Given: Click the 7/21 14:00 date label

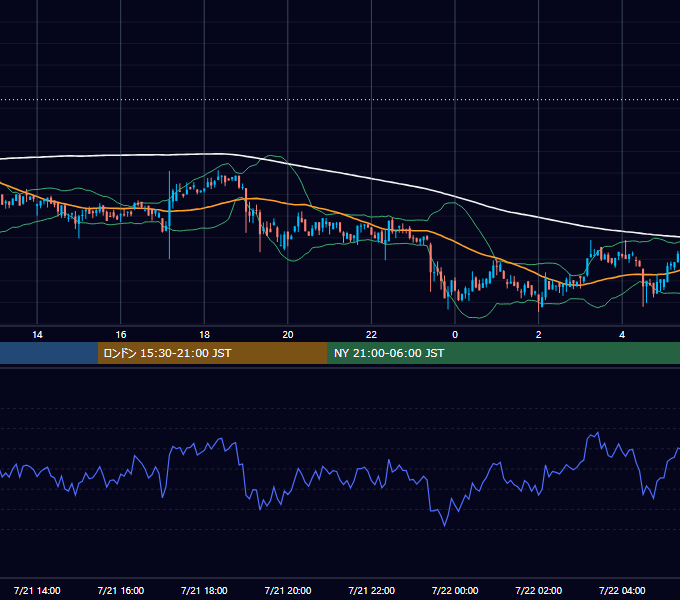Looking at the screenshot, I should (x=37, y=590).
